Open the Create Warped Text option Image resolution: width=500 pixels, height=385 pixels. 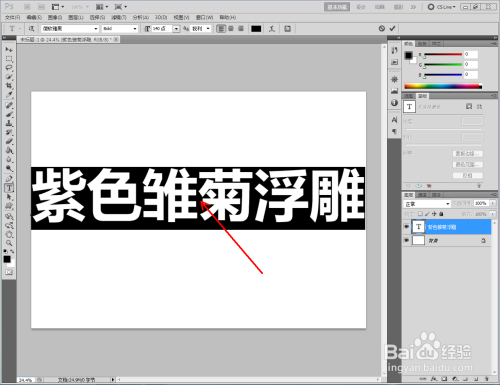272,29
